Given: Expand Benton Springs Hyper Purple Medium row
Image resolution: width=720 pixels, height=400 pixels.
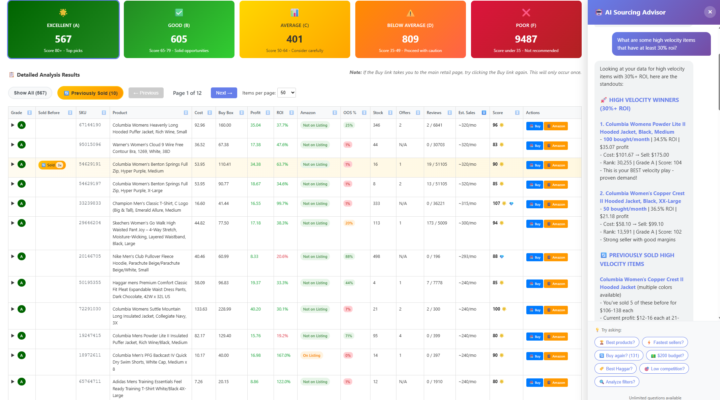Looking at the screenshot, I should [12, 164].
